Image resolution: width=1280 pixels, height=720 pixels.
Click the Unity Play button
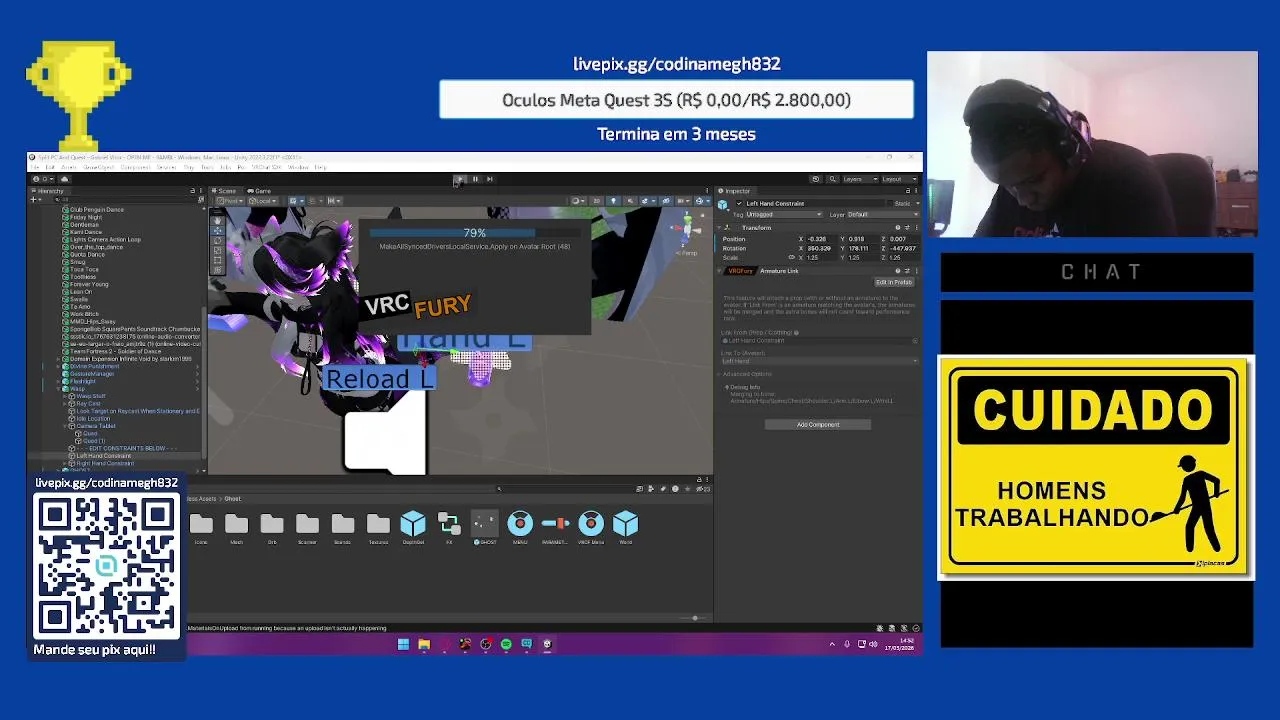pos(460,179)
